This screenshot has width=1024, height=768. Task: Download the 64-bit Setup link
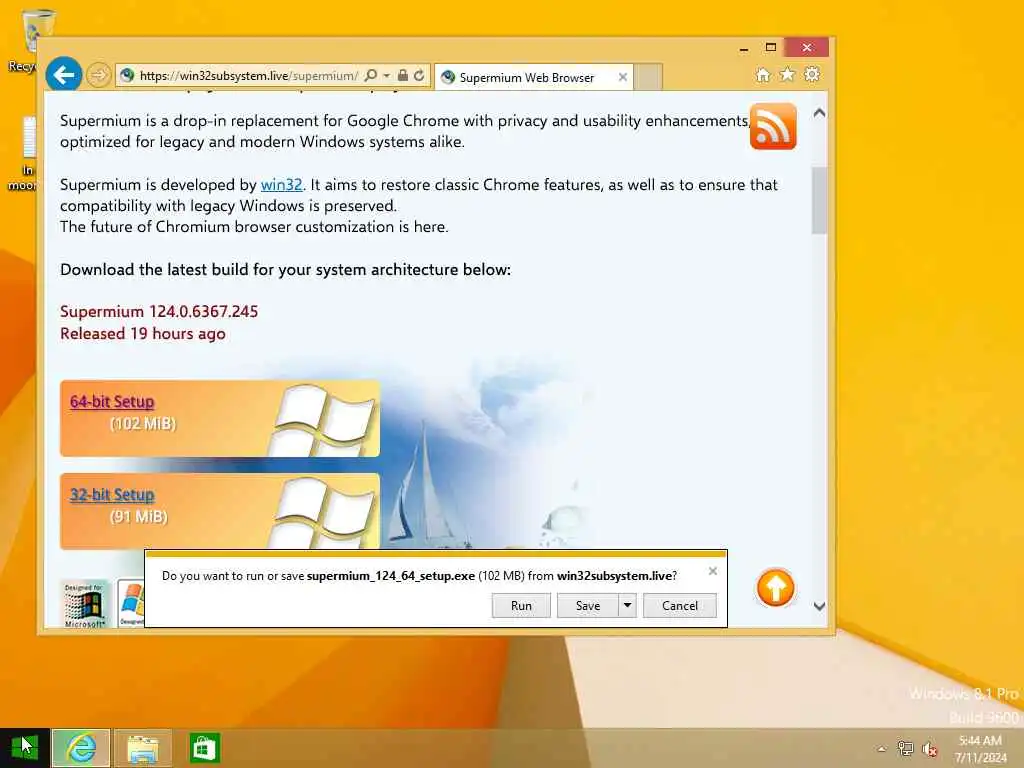coord(112,402)
